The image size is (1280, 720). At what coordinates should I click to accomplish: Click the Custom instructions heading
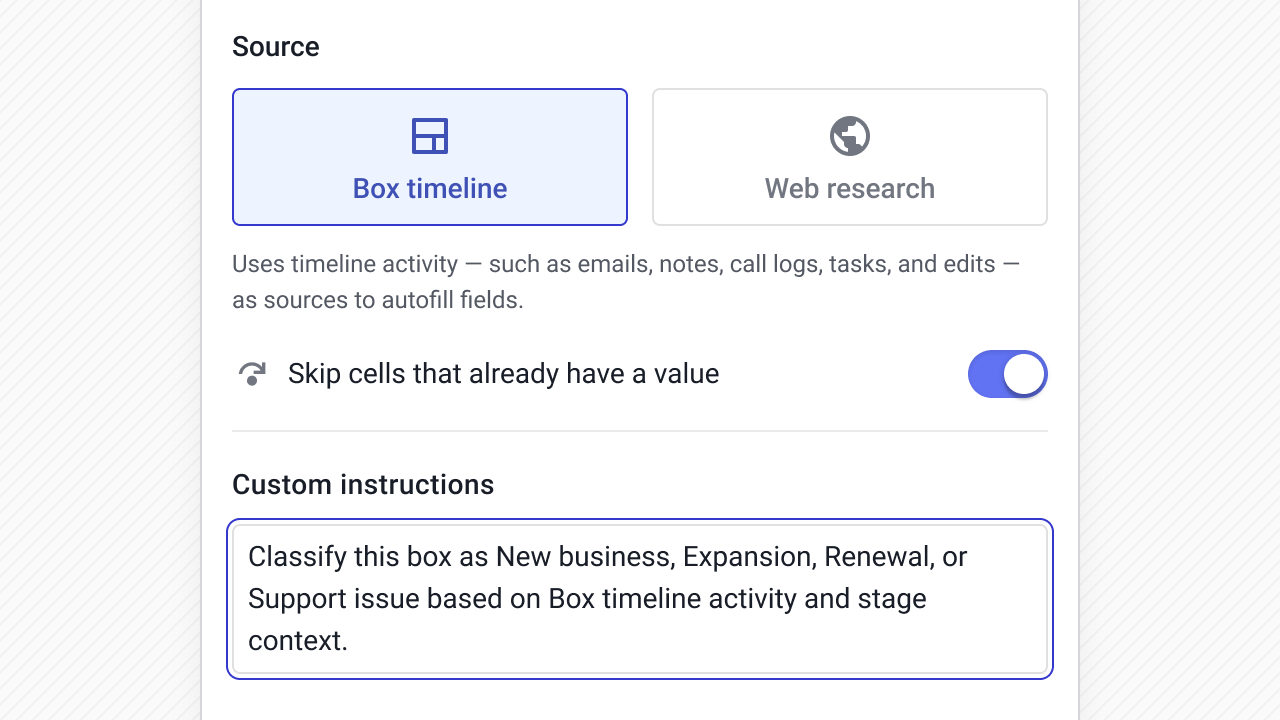363,485
